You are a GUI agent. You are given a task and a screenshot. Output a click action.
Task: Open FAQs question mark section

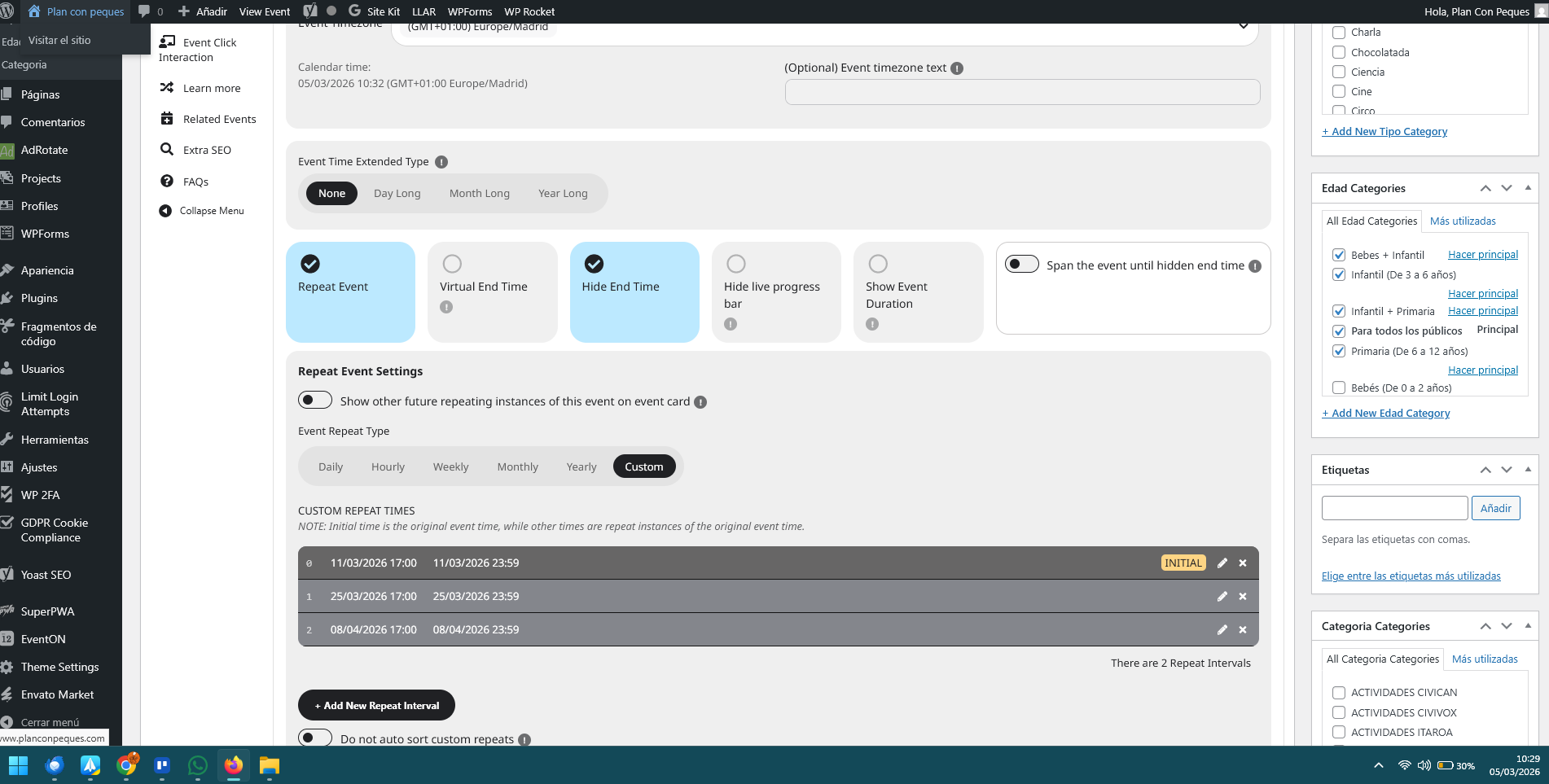tap(167, 182)
